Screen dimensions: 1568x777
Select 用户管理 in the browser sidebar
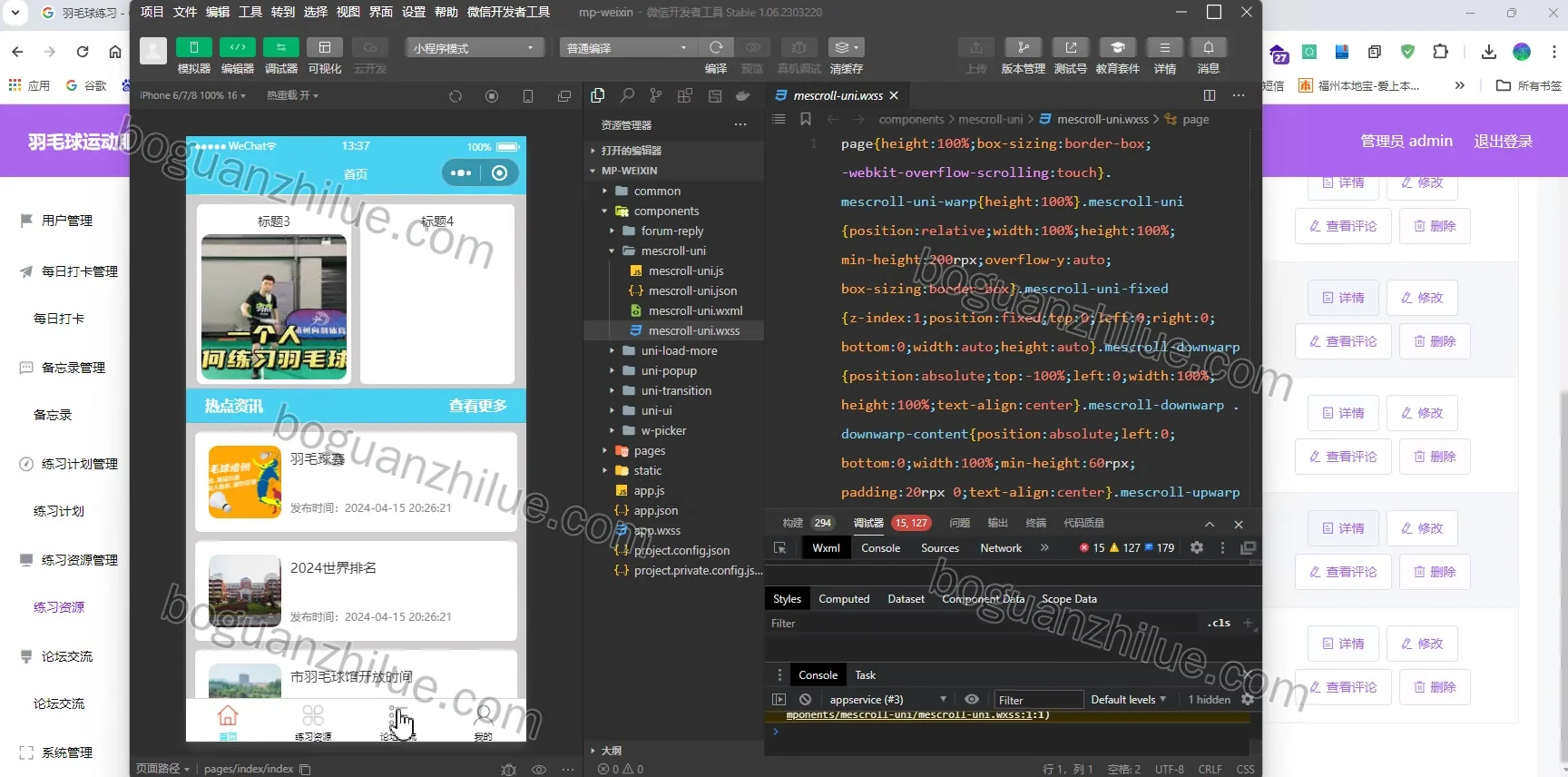(67, 221)
